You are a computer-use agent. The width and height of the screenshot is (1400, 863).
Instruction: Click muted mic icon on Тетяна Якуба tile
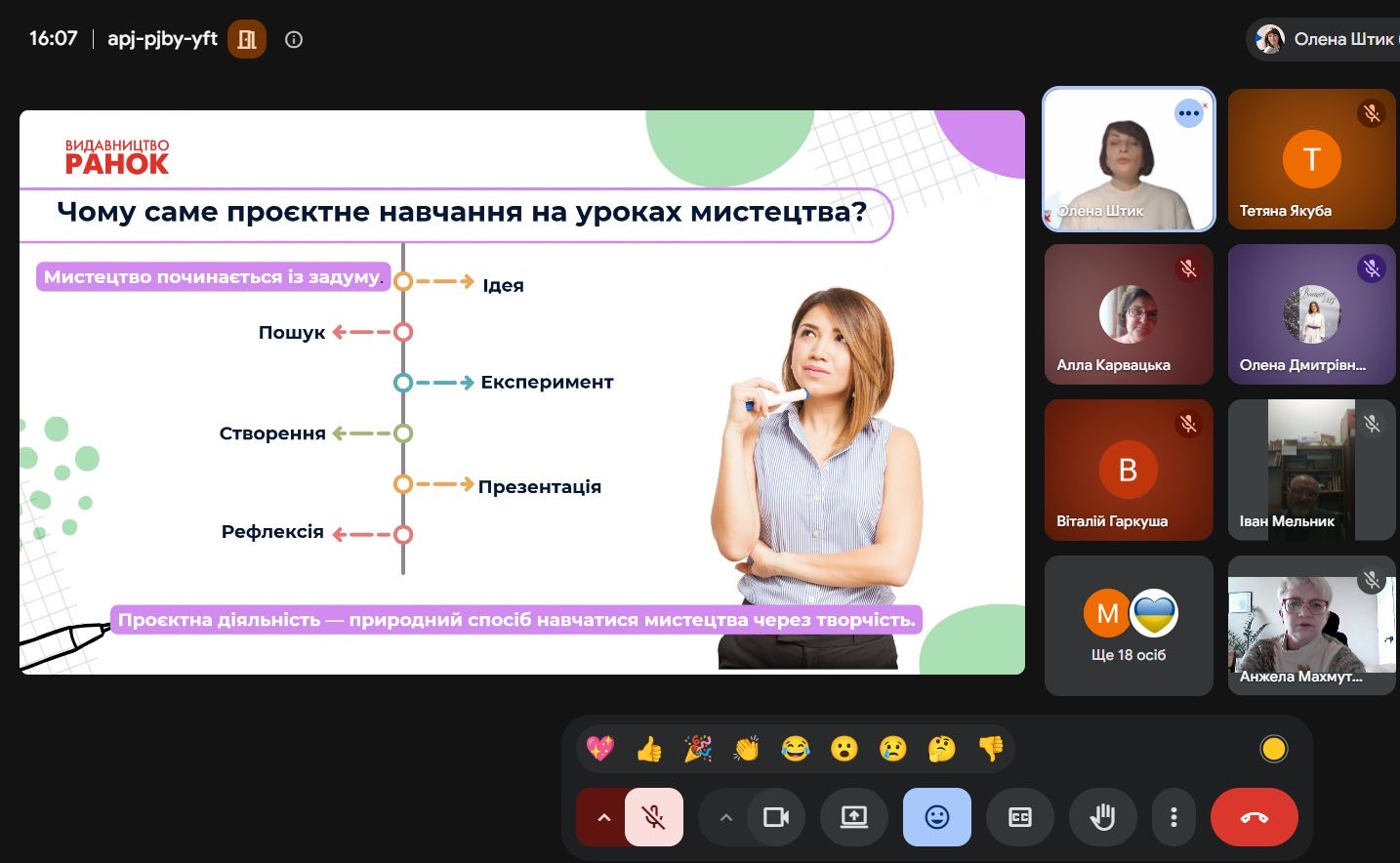(x=1372, y=113)
